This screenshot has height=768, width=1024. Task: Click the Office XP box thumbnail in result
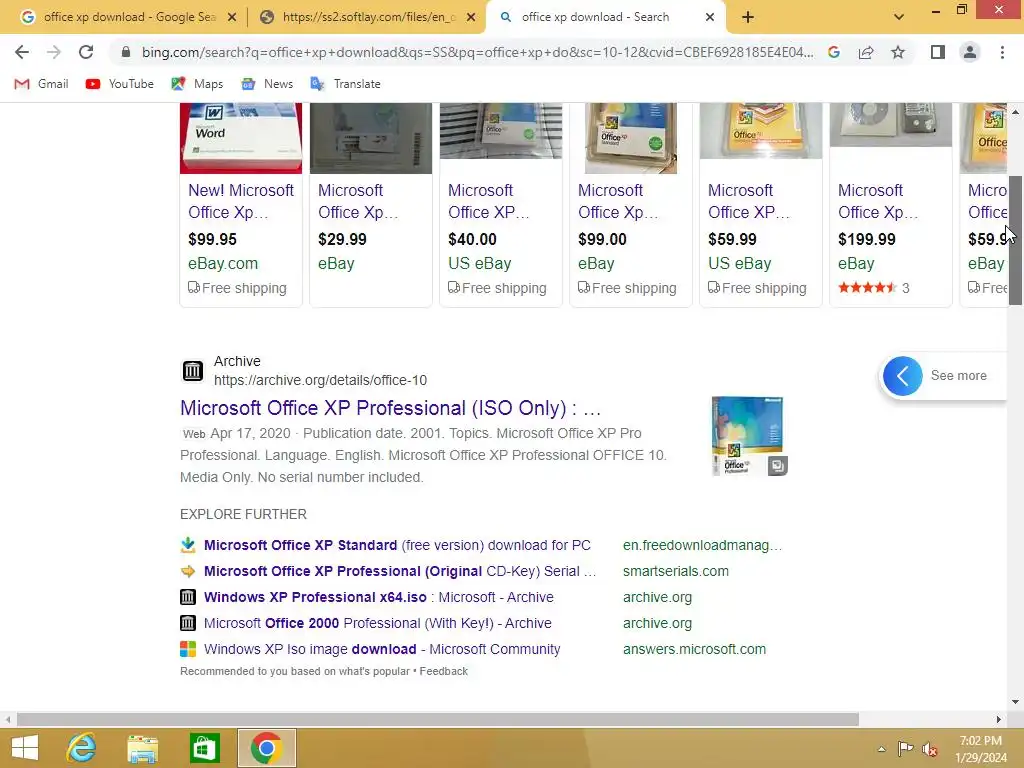coord(749,436)
